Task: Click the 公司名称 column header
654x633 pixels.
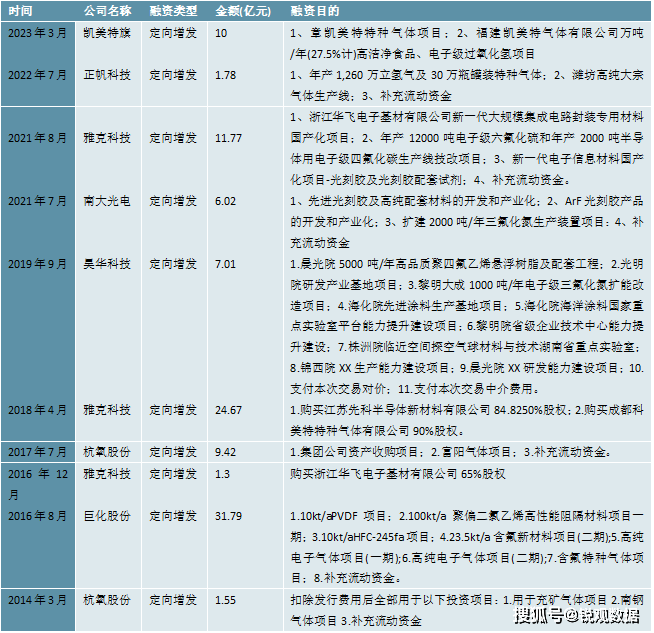Action: click(x=108, y=11)
